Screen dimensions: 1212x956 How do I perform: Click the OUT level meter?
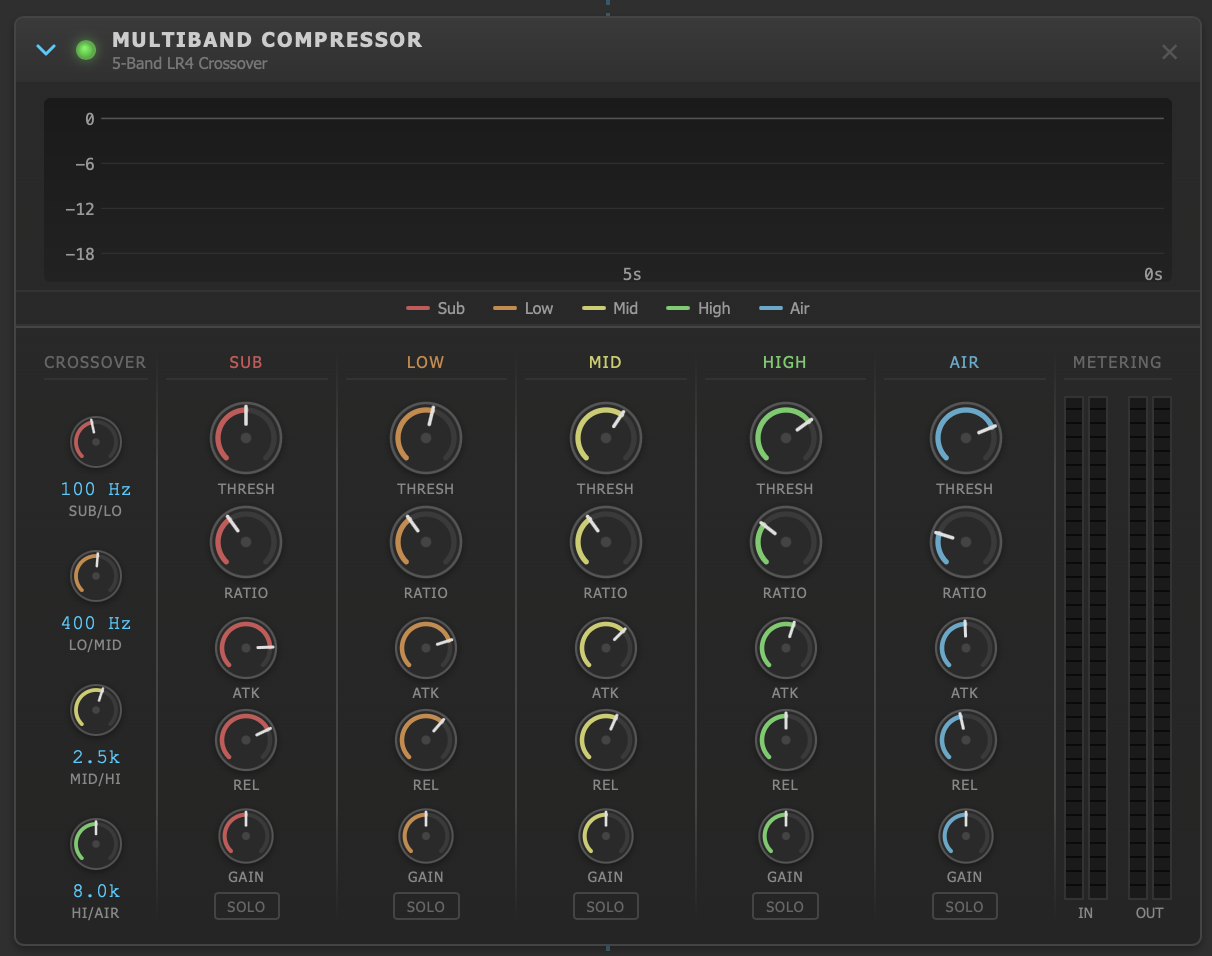click(1150, 648)
